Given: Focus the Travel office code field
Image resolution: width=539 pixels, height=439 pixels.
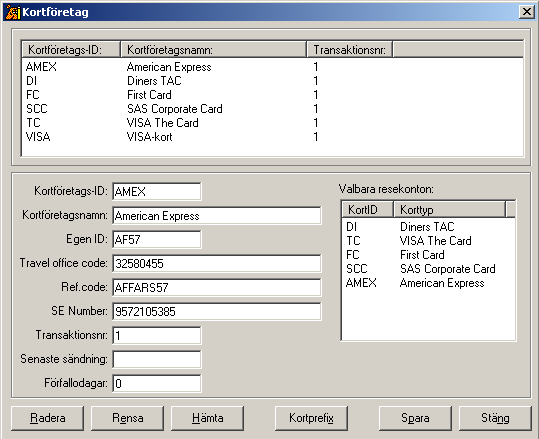Looking at the screenshot, I should point(217,264).
